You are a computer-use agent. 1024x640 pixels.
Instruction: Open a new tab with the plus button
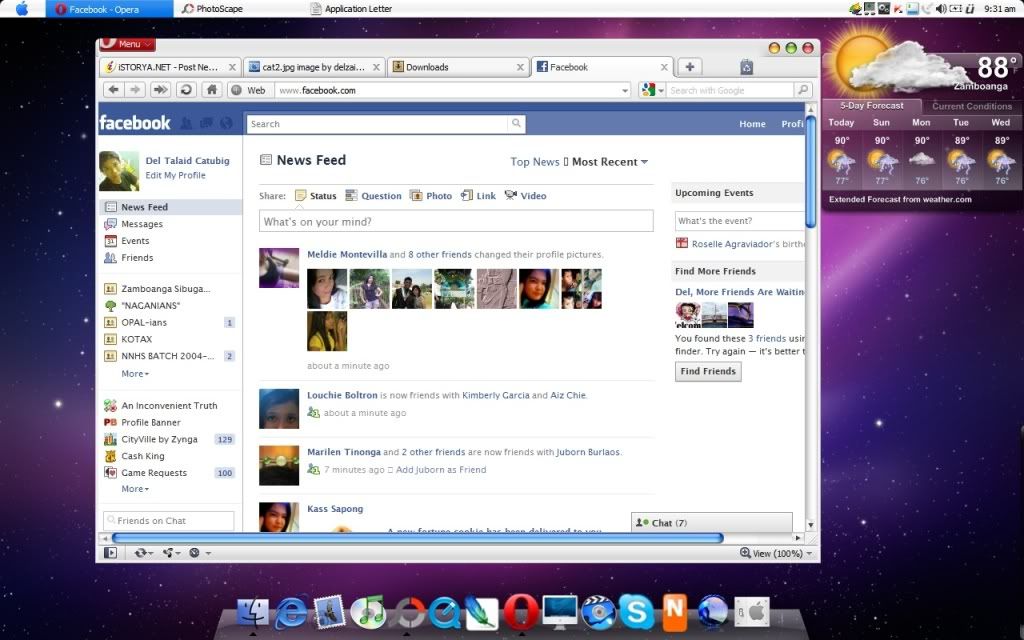(690, 67)
